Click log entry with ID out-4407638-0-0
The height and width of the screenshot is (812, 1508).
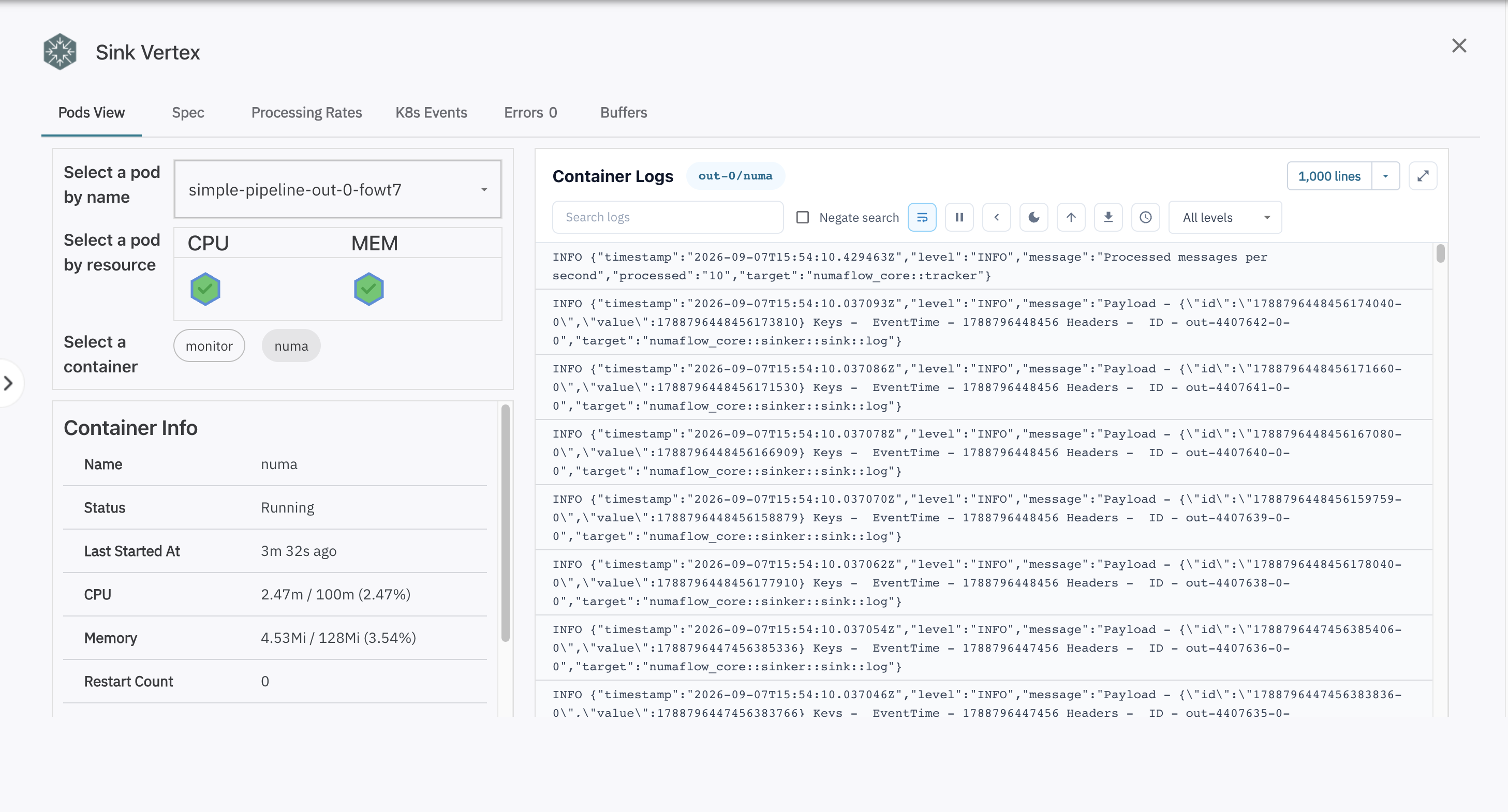983,583
